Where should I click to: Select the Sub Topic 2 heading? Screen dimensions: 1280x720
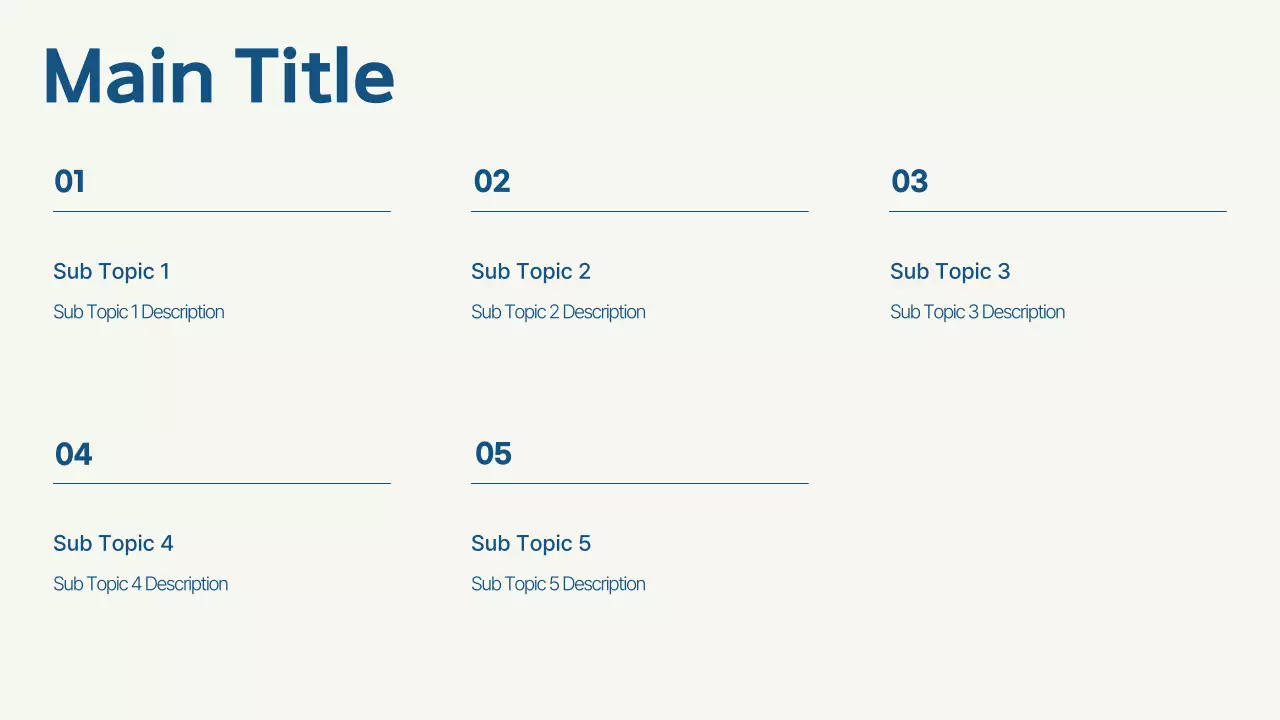[531, 271]
